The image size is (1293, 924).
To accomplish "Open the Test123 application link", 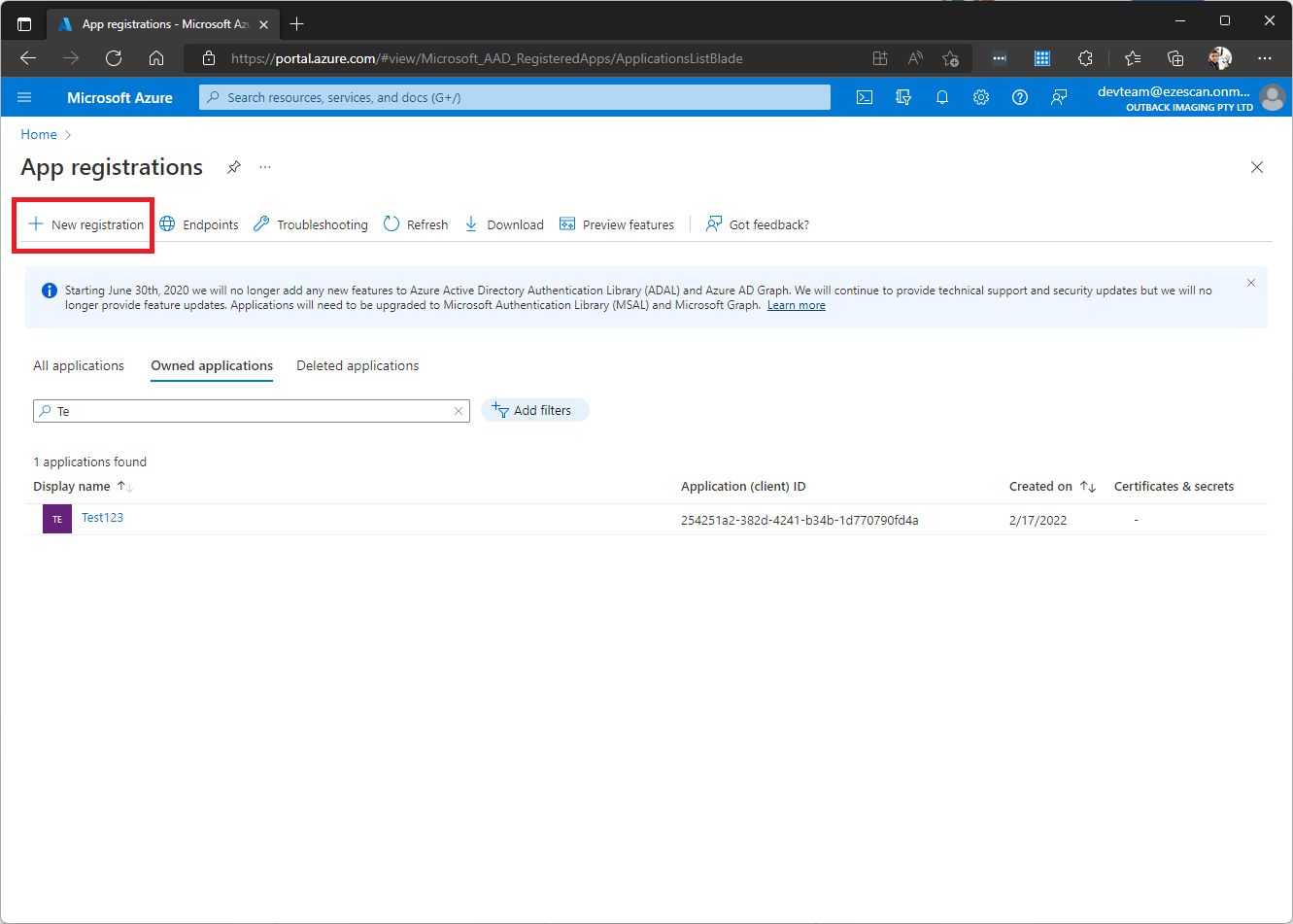I will [102, 518].
